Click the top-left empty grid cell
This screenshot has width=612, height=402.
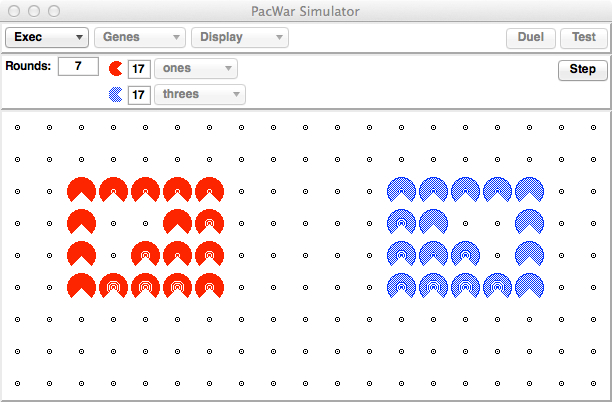[17, 127]
